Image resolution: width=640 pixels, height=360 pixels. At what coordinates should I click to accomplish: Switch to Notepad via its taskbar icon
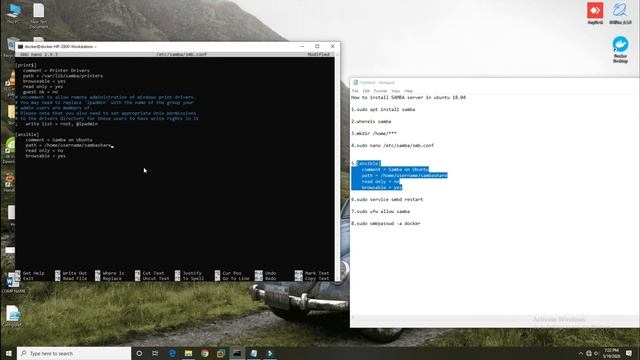pos(253,353)
